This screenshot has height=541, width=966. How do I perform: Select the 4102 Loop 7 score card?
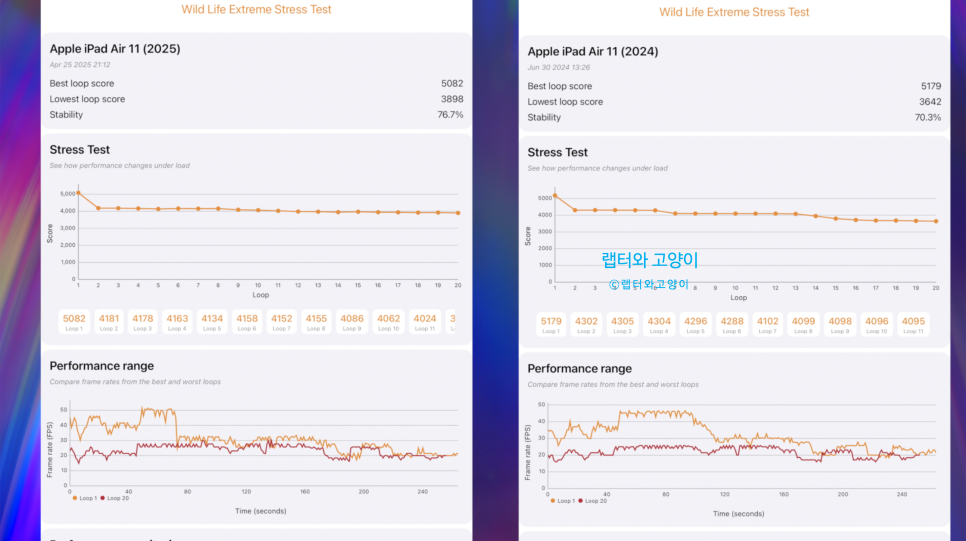pos(768,324)
